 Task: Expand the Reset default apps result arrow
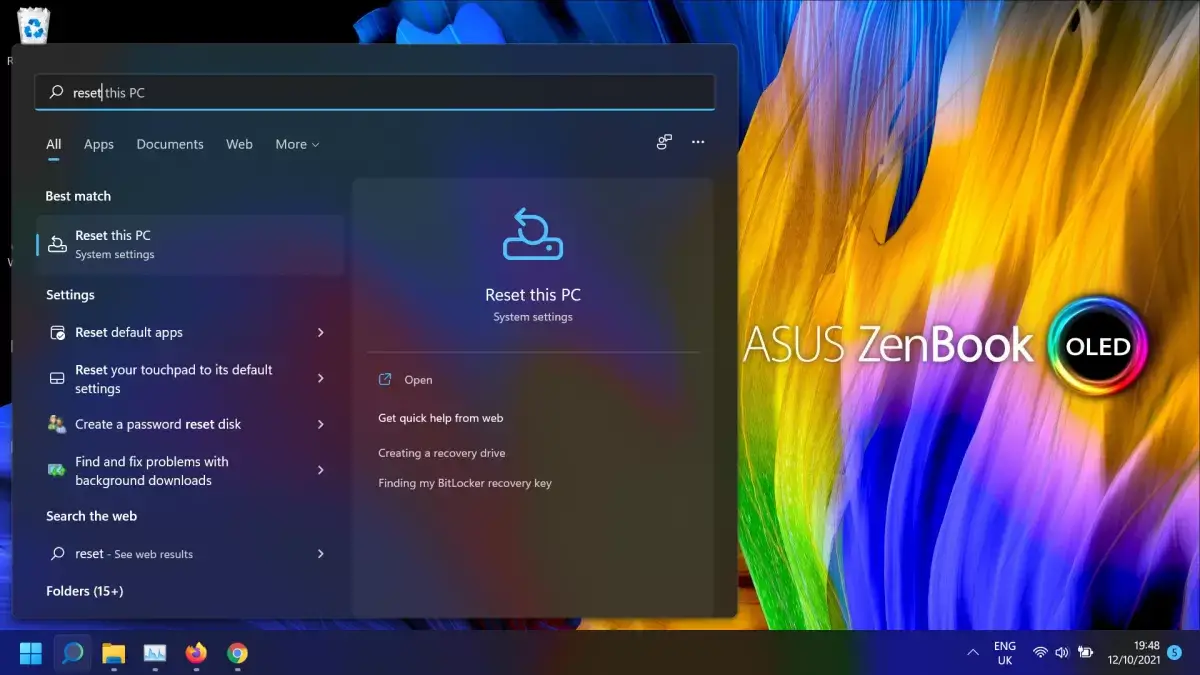[321, 332]
